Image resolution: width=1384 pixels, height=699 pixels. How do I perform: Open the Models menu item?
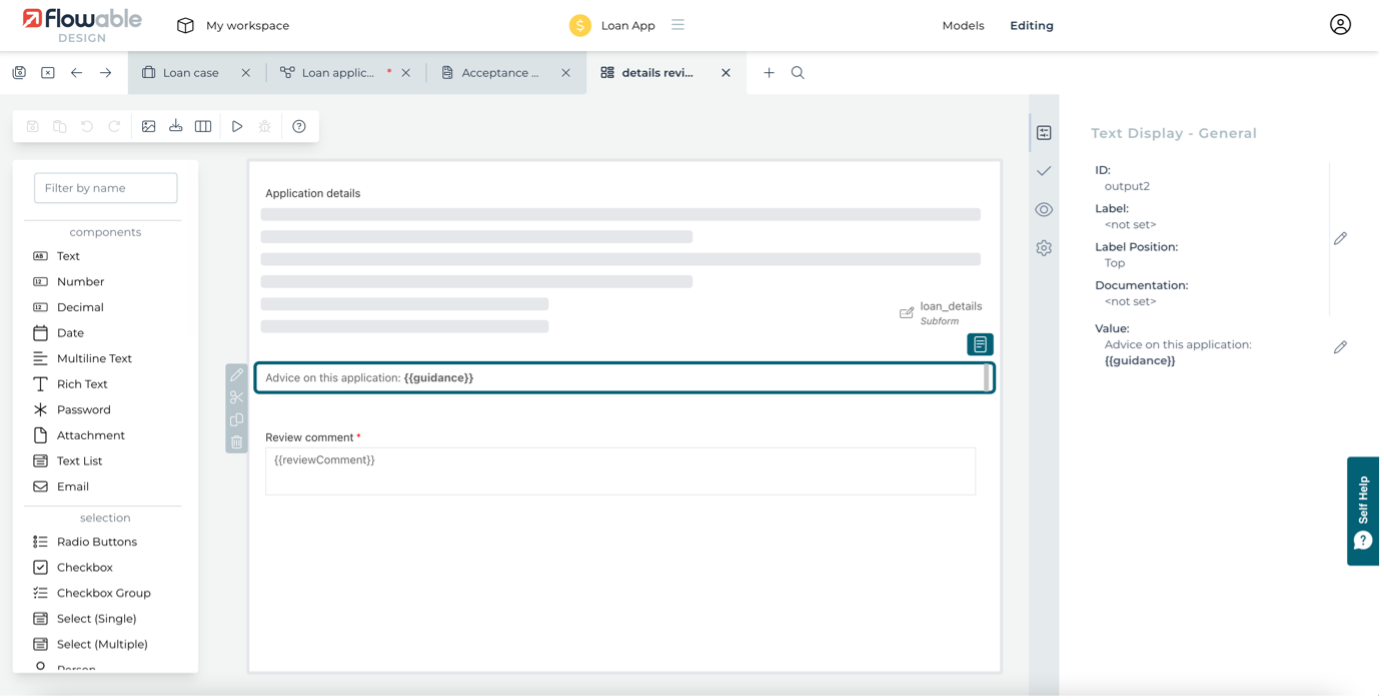(x=963, y=26)
